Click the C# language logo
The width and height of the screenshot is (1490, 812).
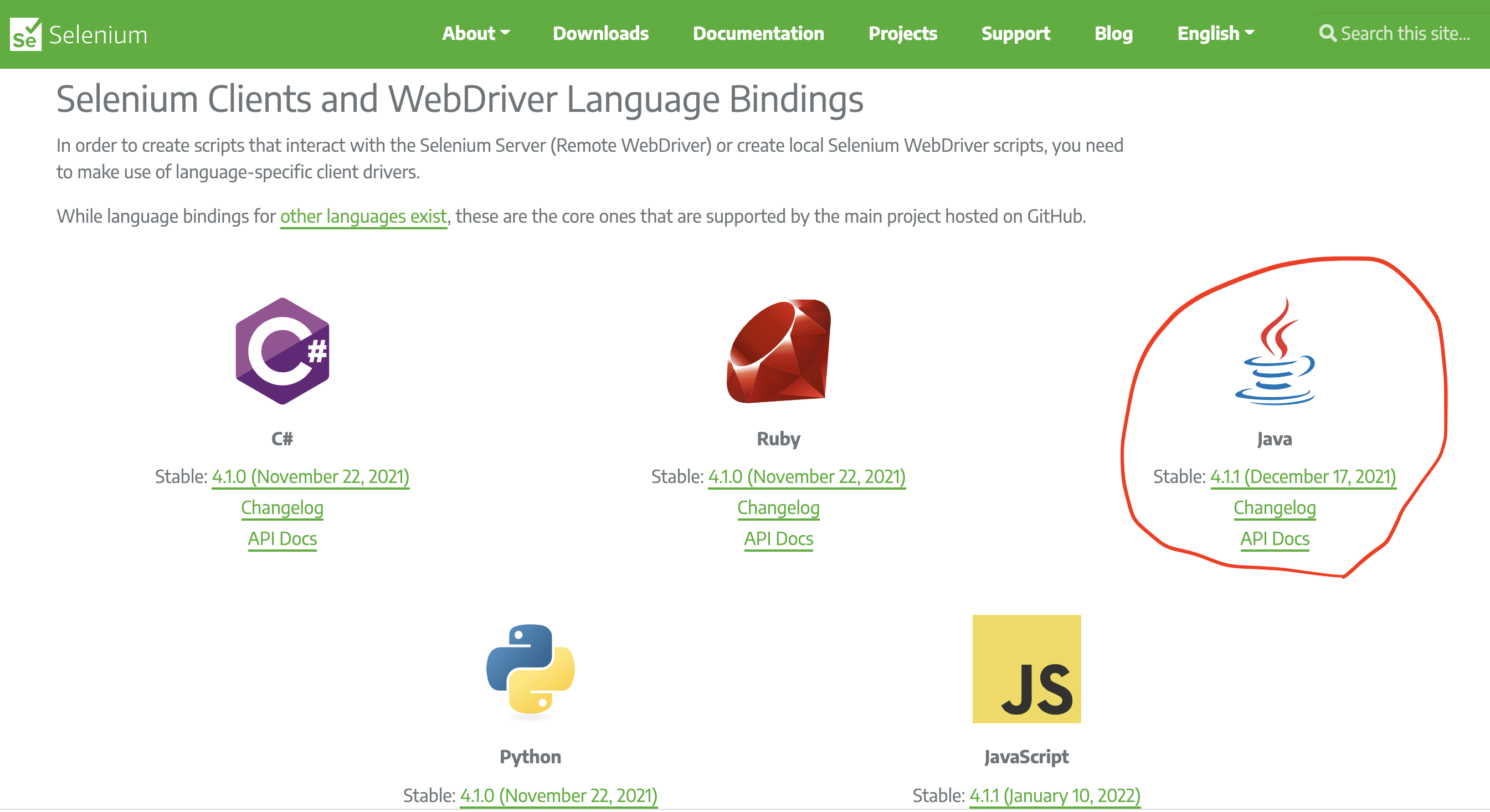click(282, 351)
